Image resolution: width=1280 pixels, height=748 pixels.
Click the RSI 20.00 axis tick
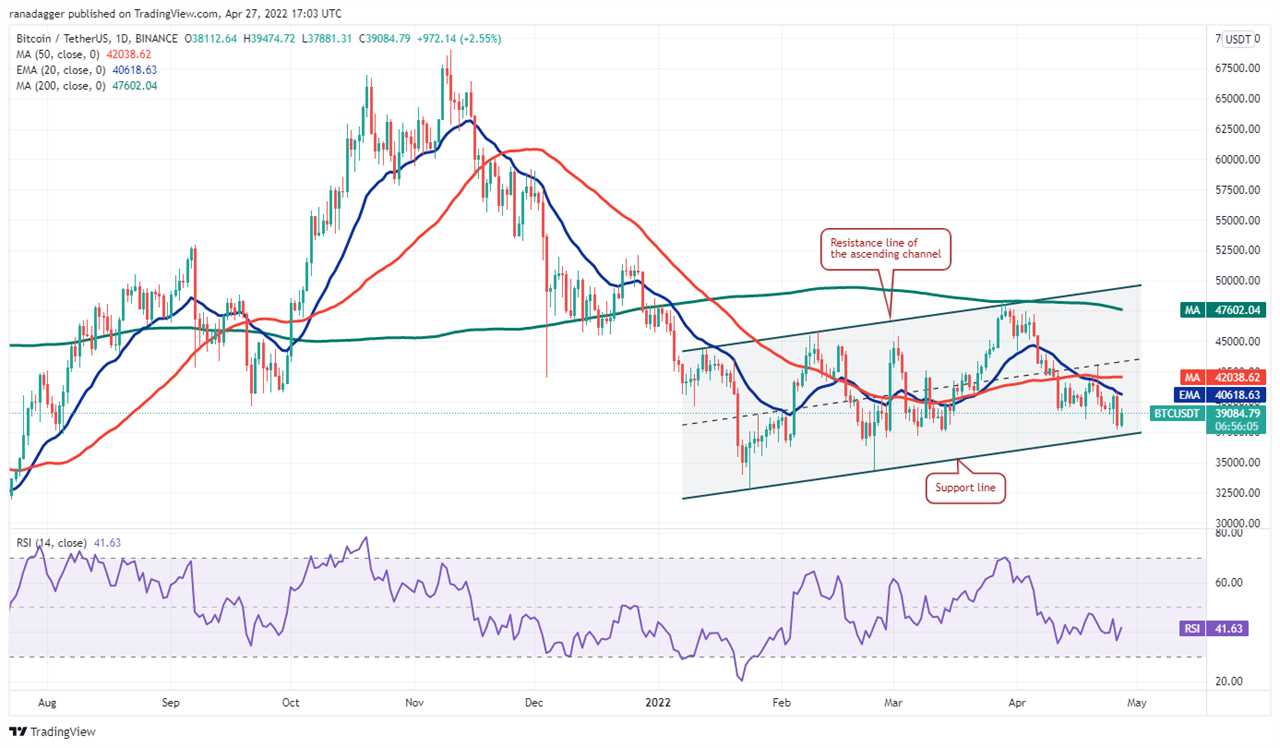(1228, 681)
